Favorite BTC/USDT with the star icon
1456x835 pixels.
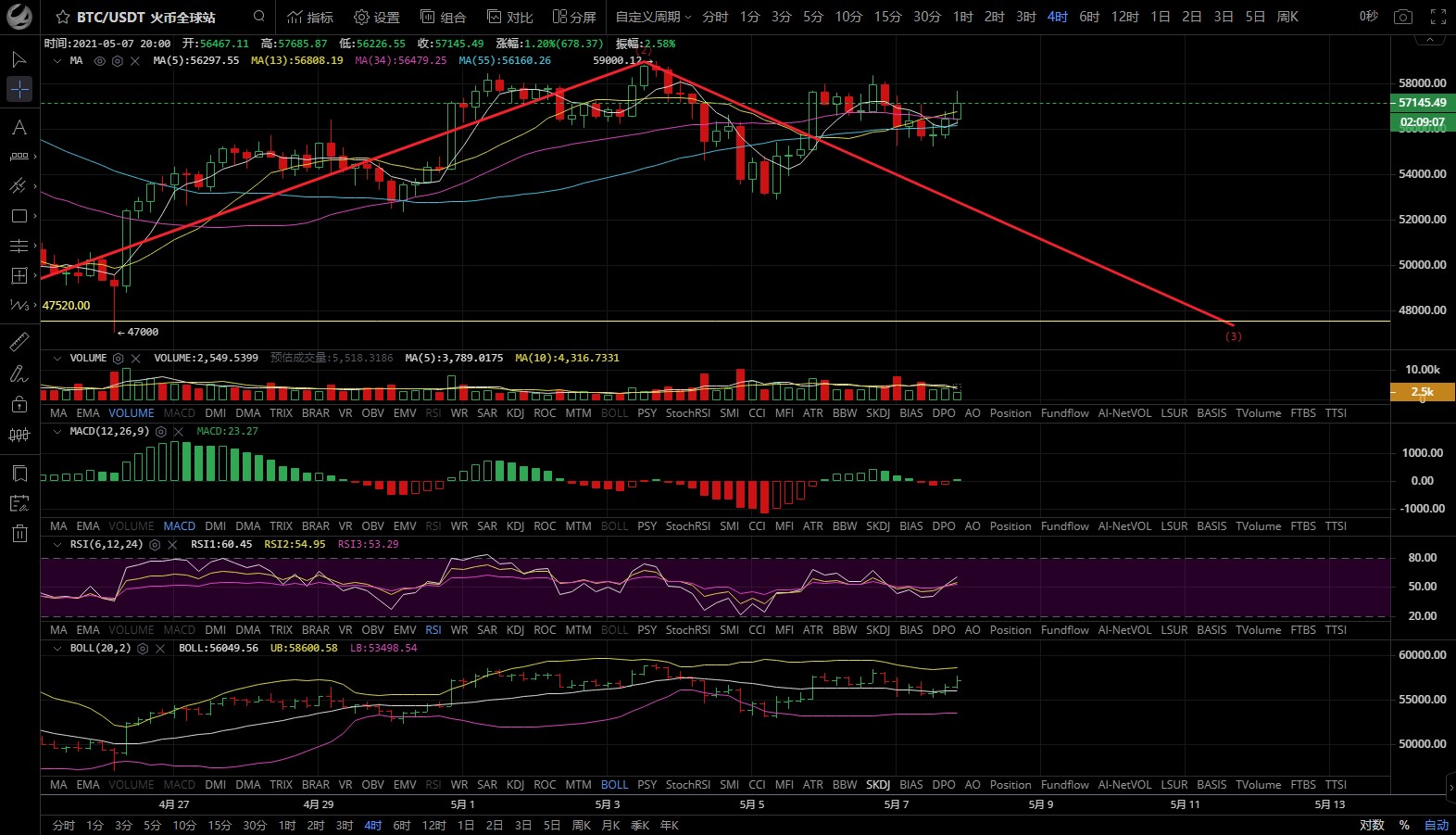[x=63, y=18]
